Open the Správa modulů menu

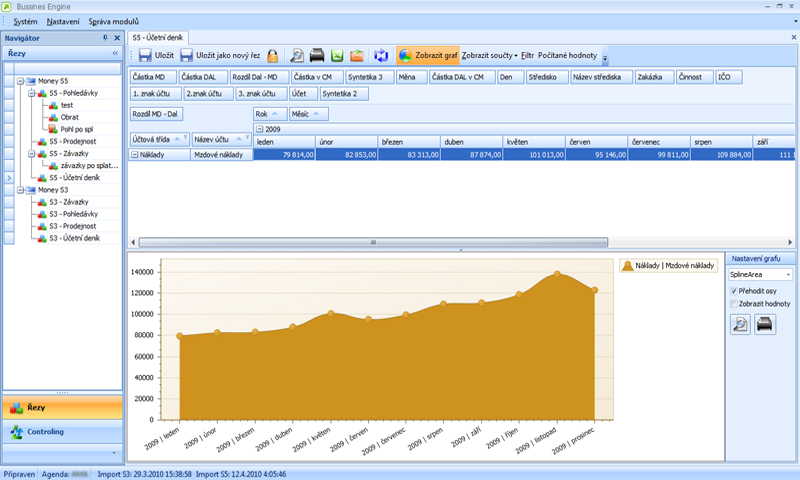pyautogui.click(x=113, y=21)
